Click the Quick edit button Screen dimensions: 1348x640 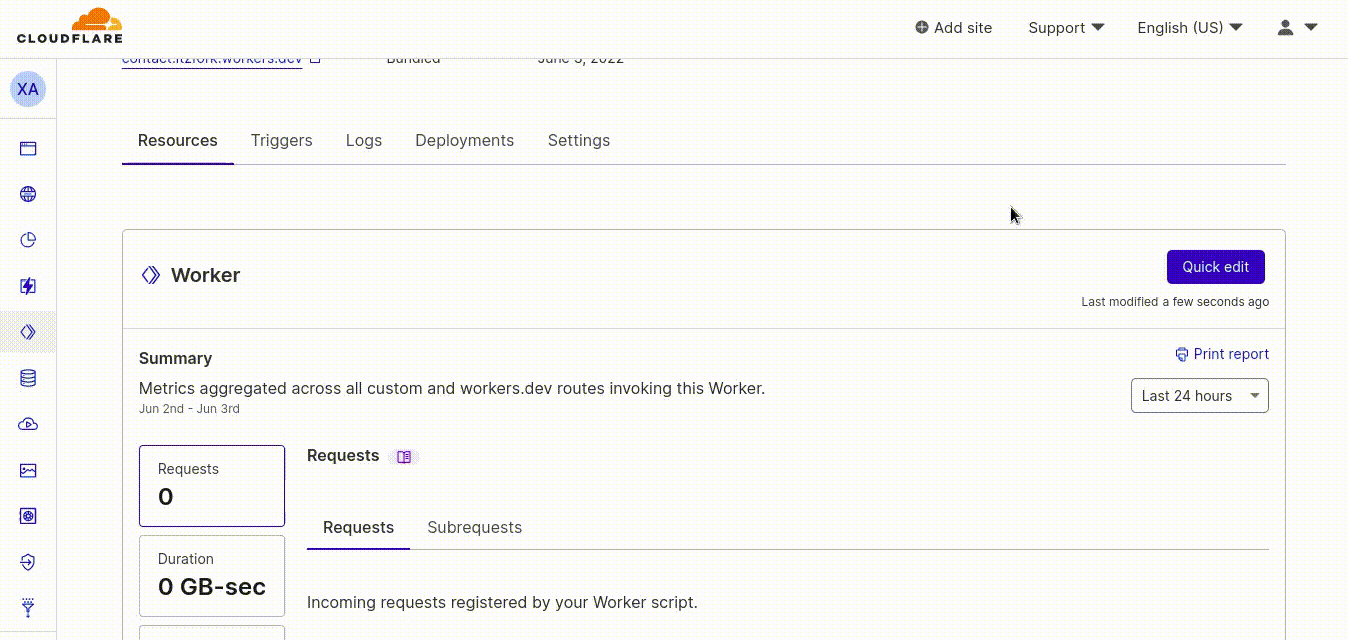pos(1215,267)
